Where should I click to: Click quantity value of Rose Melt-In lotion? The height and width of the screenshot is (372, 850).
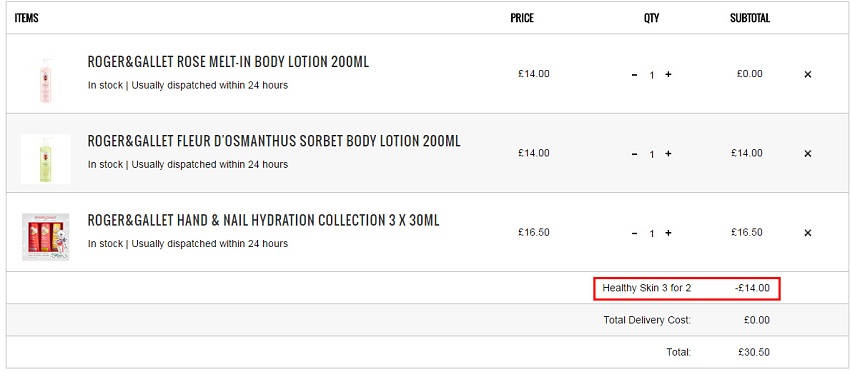click(x=652, y=75)
